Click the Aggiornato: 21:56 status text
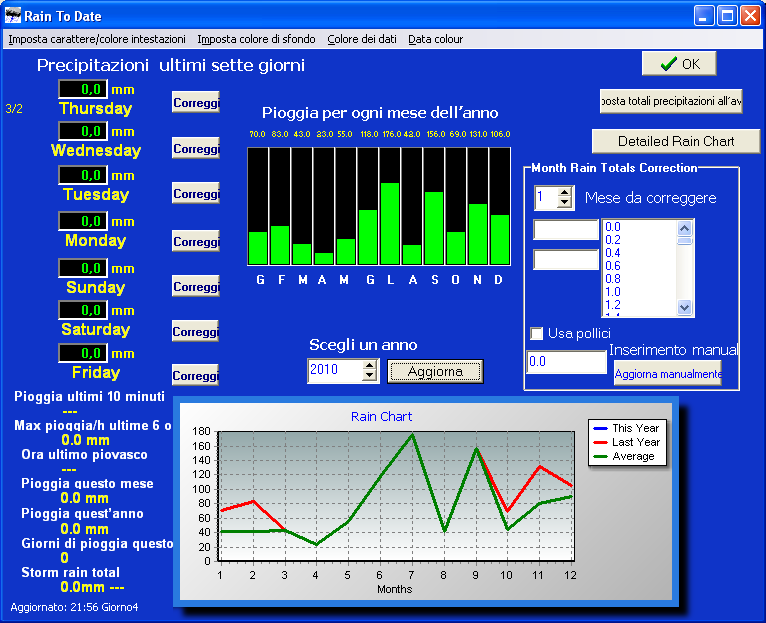The width and height of the screenshot is (766, 623). coord(74,607)
